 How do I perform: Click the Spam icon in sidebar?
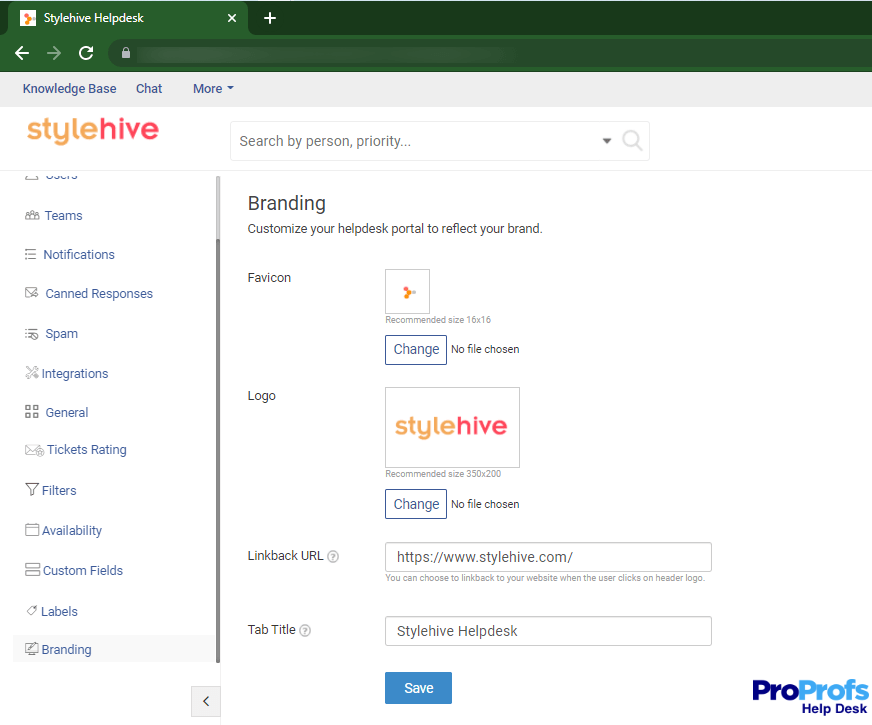click(32, 334)
